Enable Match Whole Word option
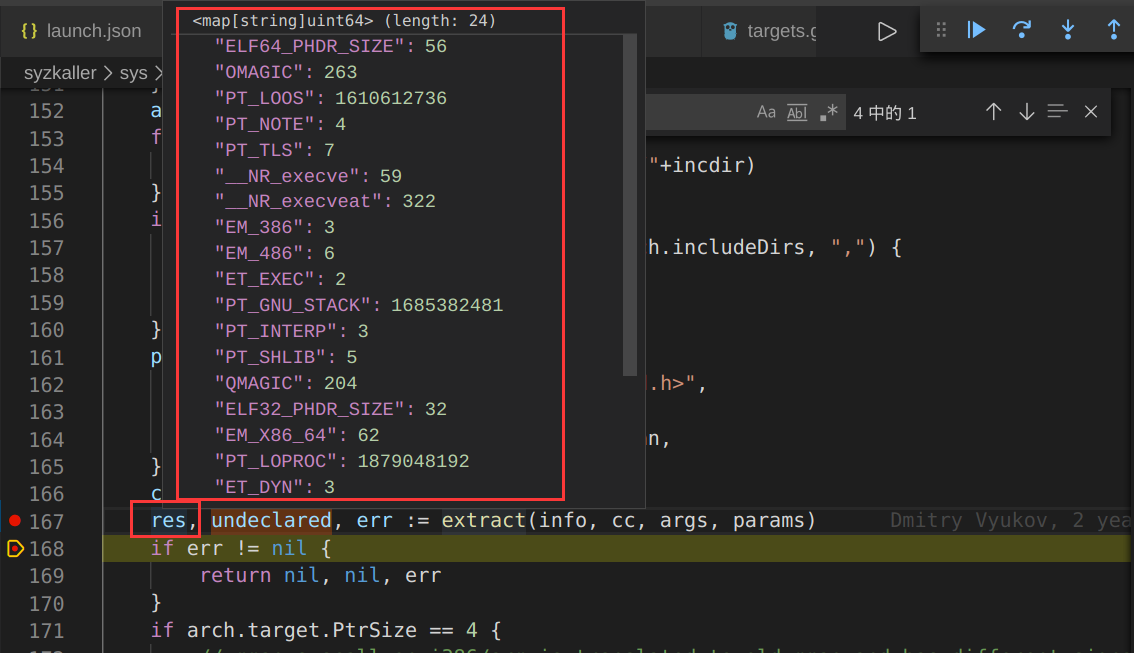This screenshot has width=1134, height=653. pyautogui.click(x=797, y=112)
